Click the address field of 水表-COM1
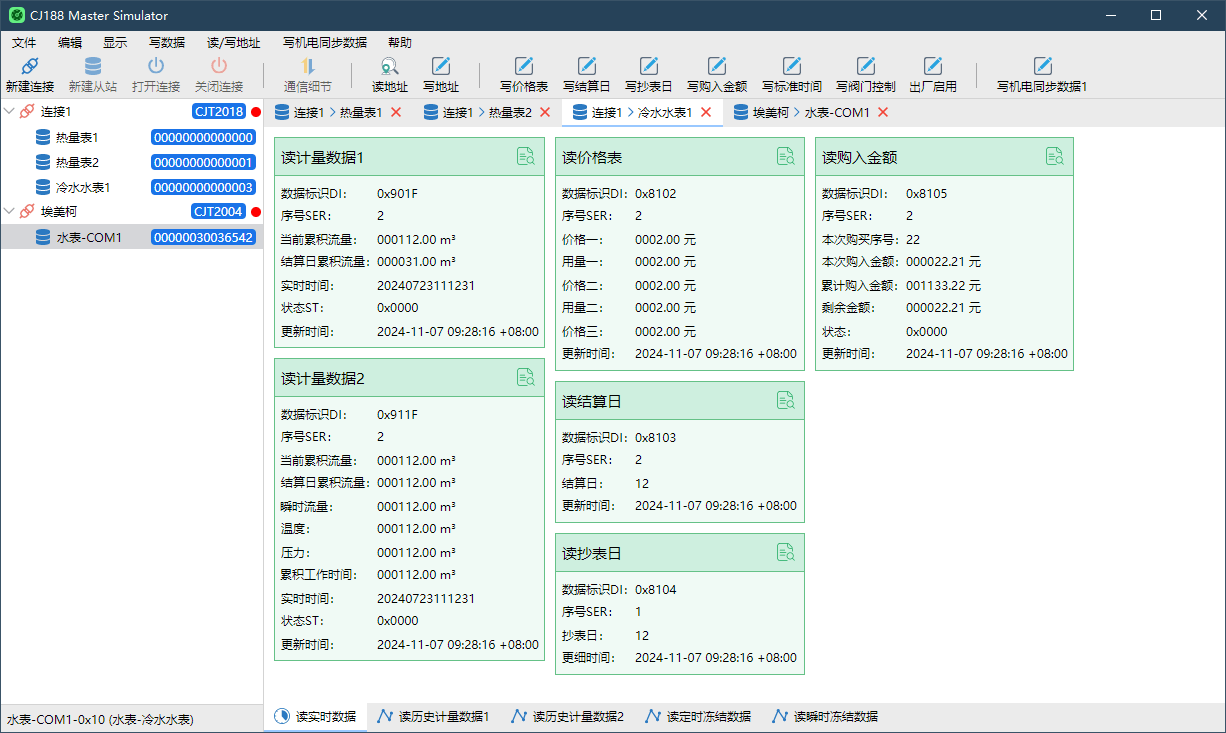Viewport: 1226px width, 733px height. click(203, 236)
